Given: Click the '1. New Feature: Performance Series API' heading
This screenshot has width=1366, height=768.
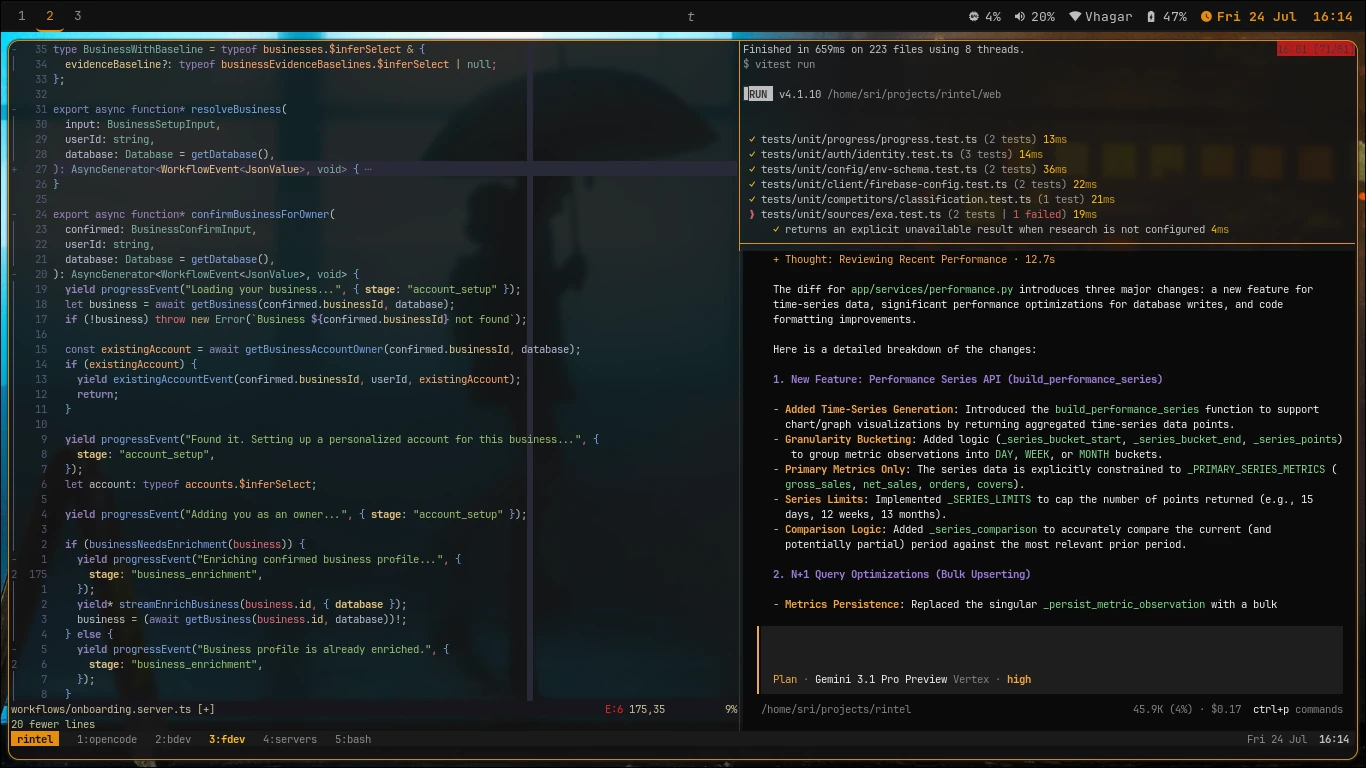Looking at the screenshot, I should click(968, 380).
